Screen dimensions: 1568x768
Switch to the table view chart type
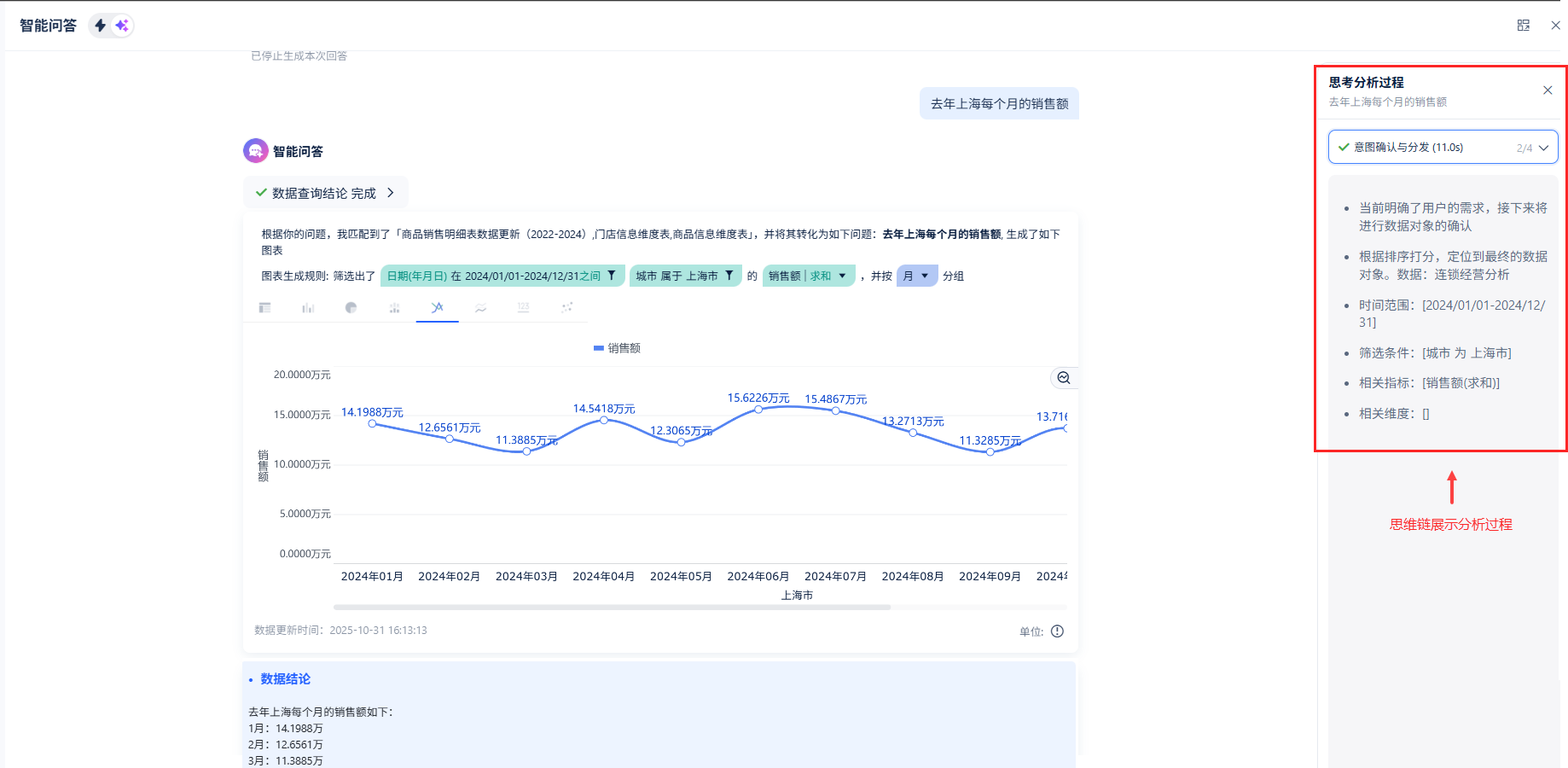pos(265,308)
